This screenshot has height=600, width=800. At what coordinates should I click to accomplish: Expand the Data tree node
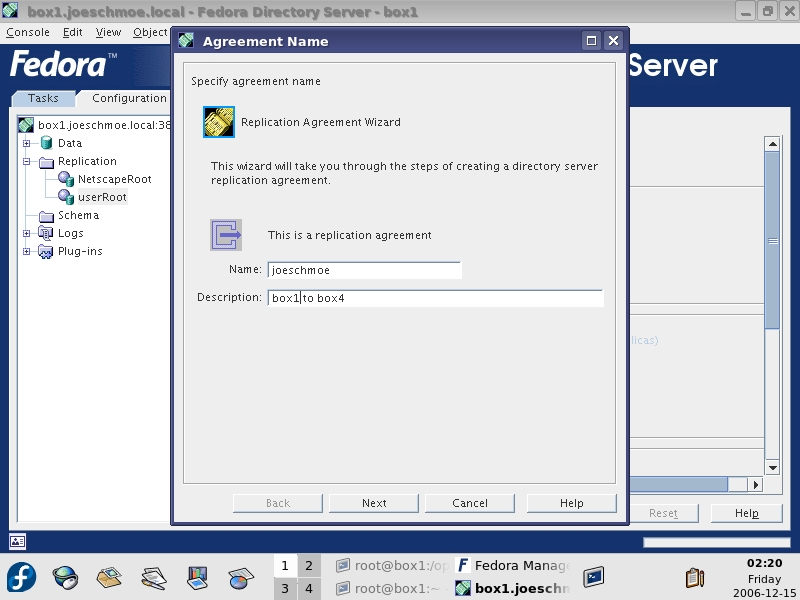point(28,143)
